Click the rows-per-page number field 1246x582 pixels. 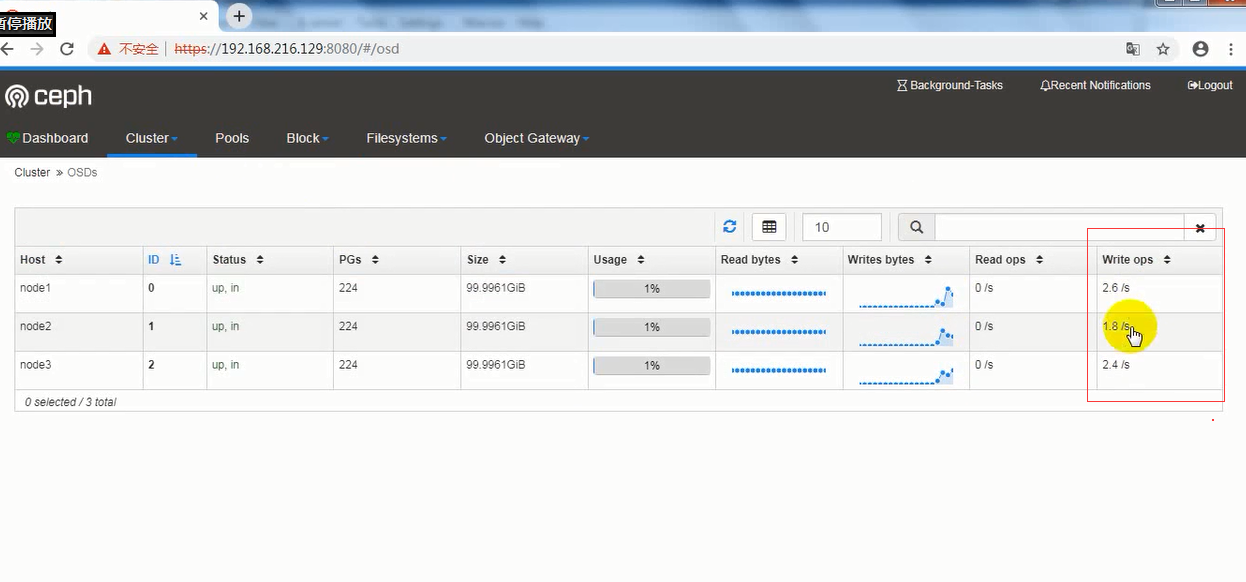[x=842, y=227]
